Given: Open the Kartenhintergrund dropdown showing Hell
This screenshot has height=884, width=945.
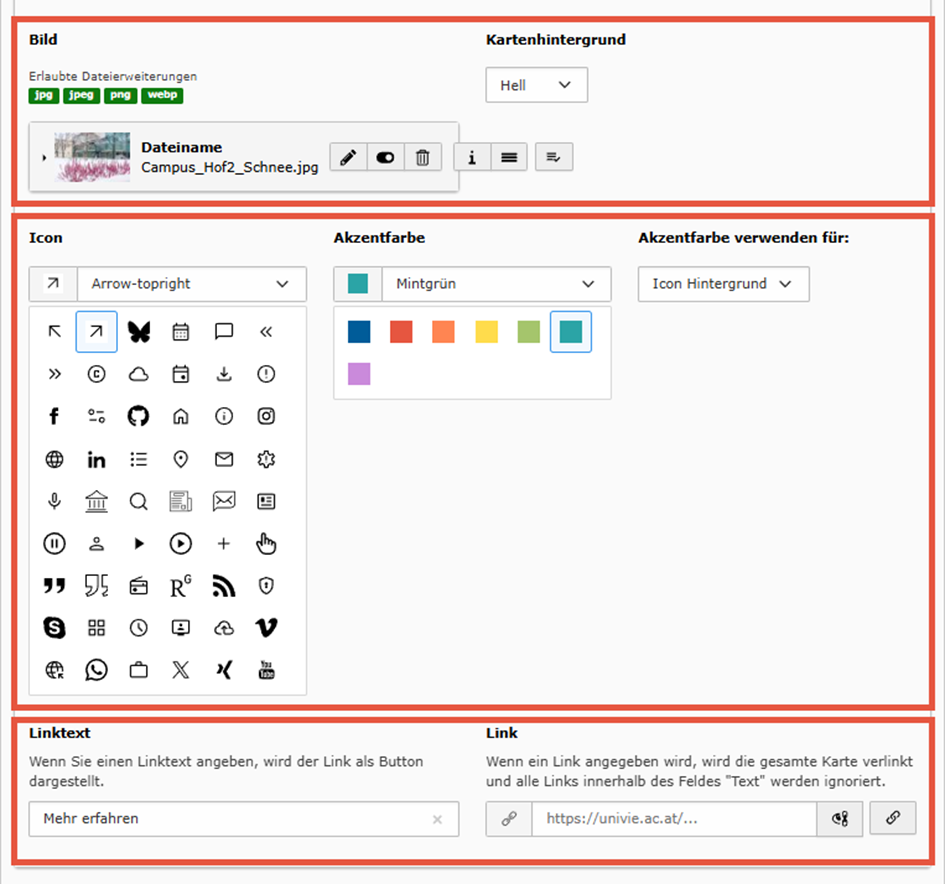Looking at the screenshot, I should tap(536, 85).
